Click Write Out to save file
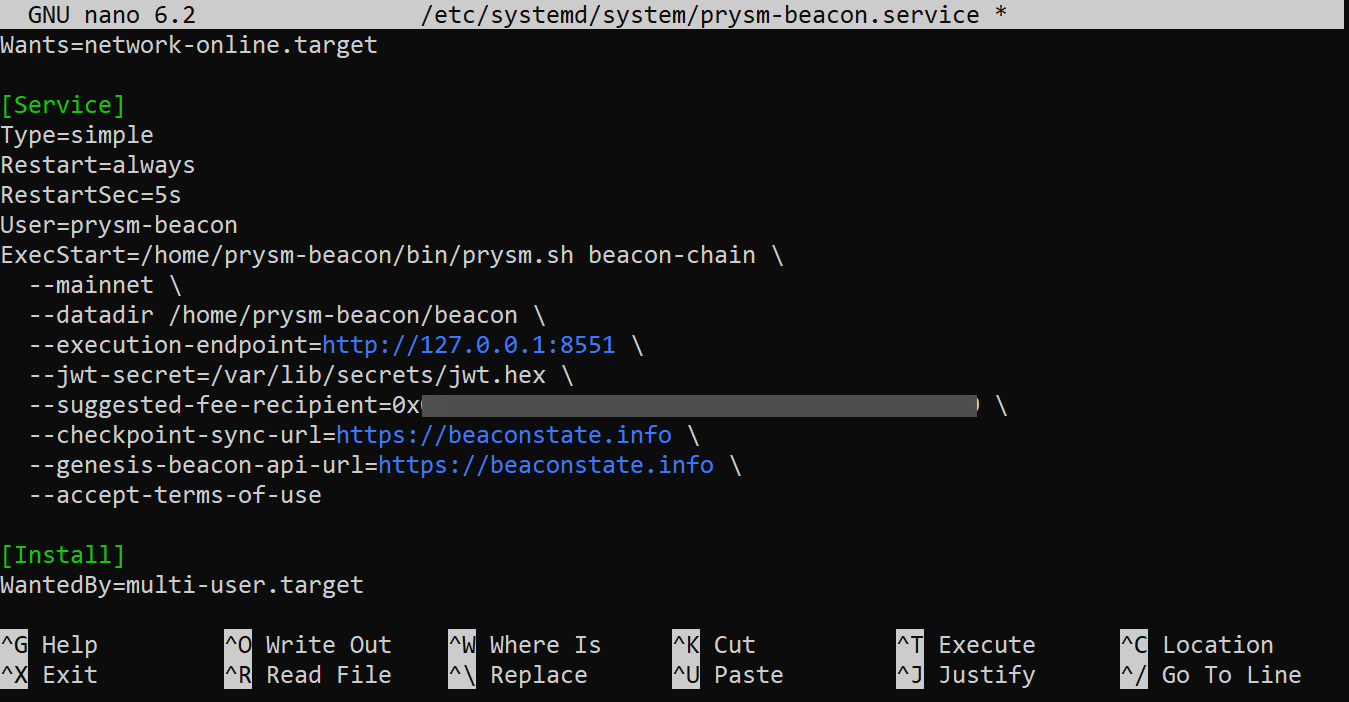This screenshot has width=1349, height=702. [x=327, y=645]
